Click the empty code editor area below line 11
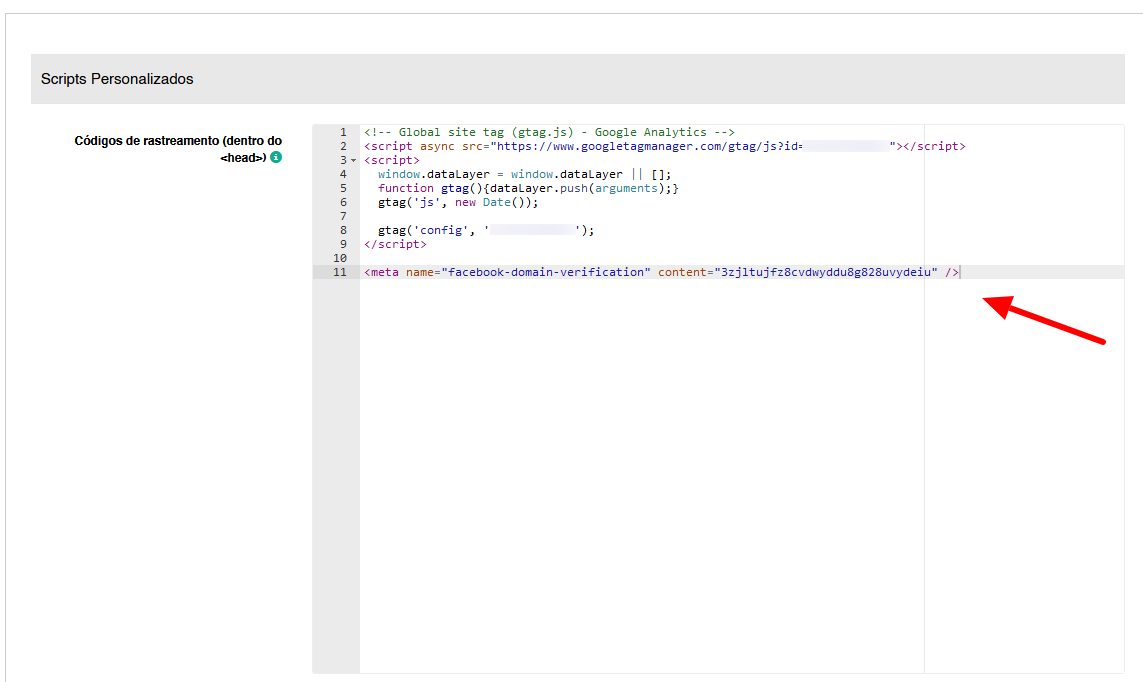The height and width of the screenshot is (682, 1143). click(741, 476)
